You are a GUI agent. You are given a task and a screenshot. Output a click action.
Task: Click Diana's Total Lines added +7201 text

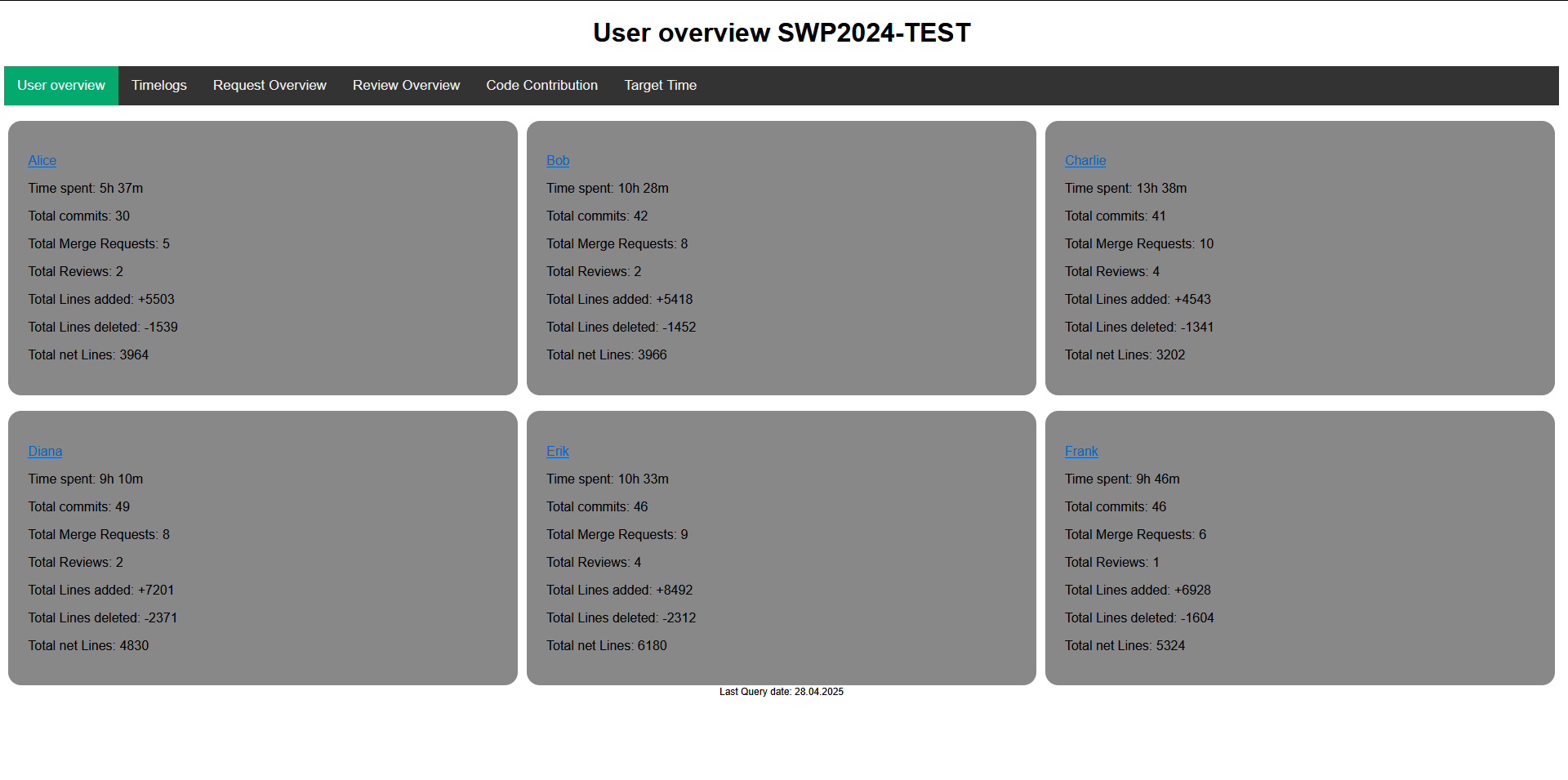point(101,591)
